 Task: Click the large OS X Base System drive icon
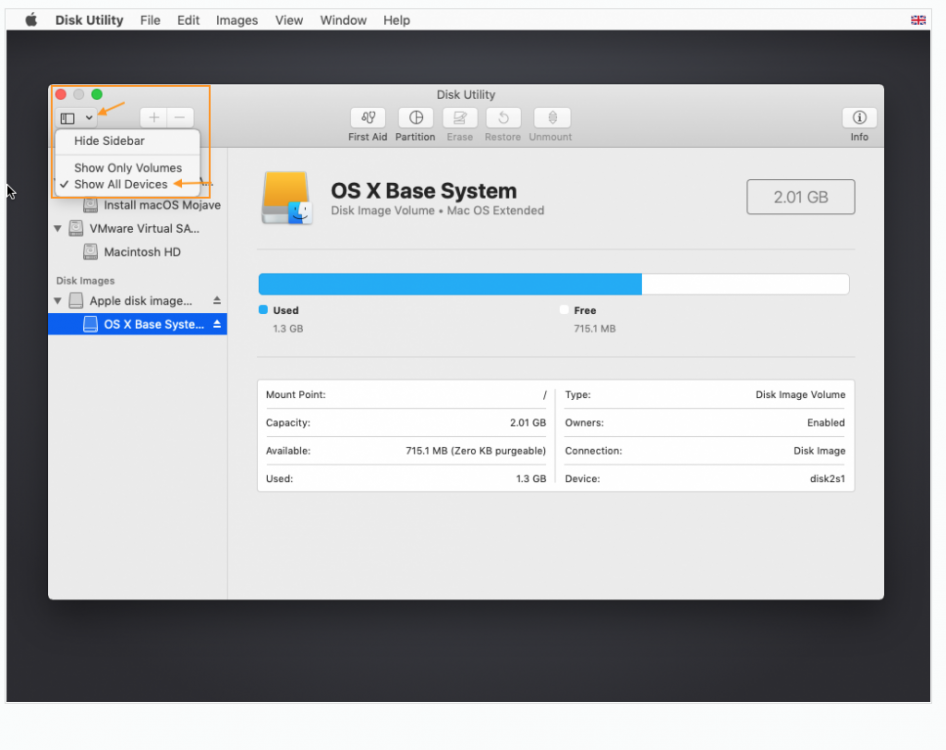click(287, 197)
